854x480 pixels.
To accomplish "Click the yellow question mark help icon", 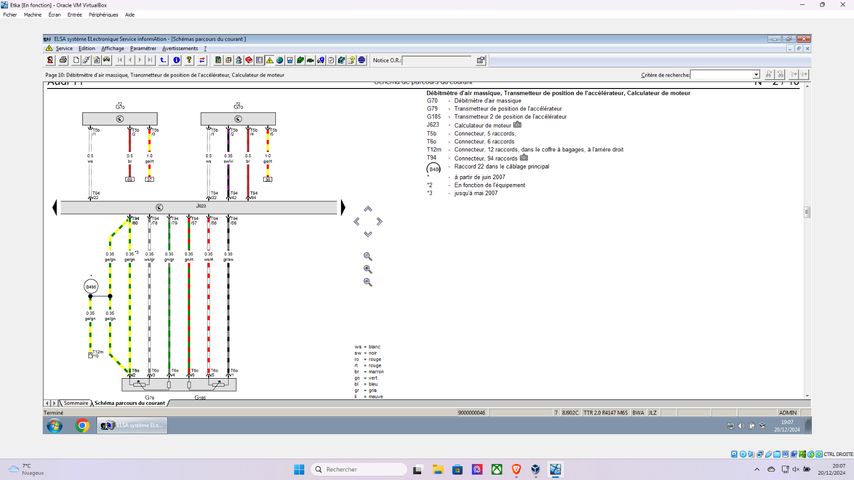I will pyautogui.click(x=189, y=60).
